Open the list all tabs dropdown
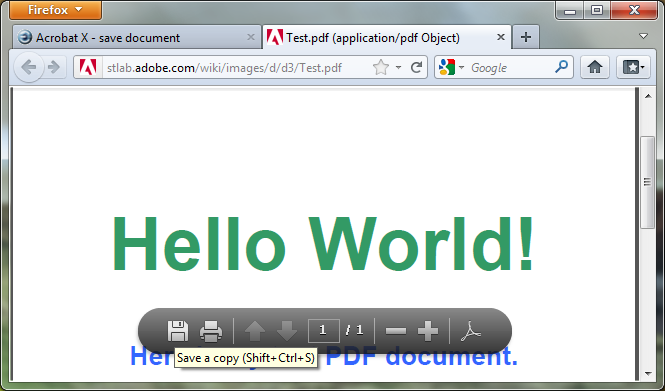 click(643, 36)
